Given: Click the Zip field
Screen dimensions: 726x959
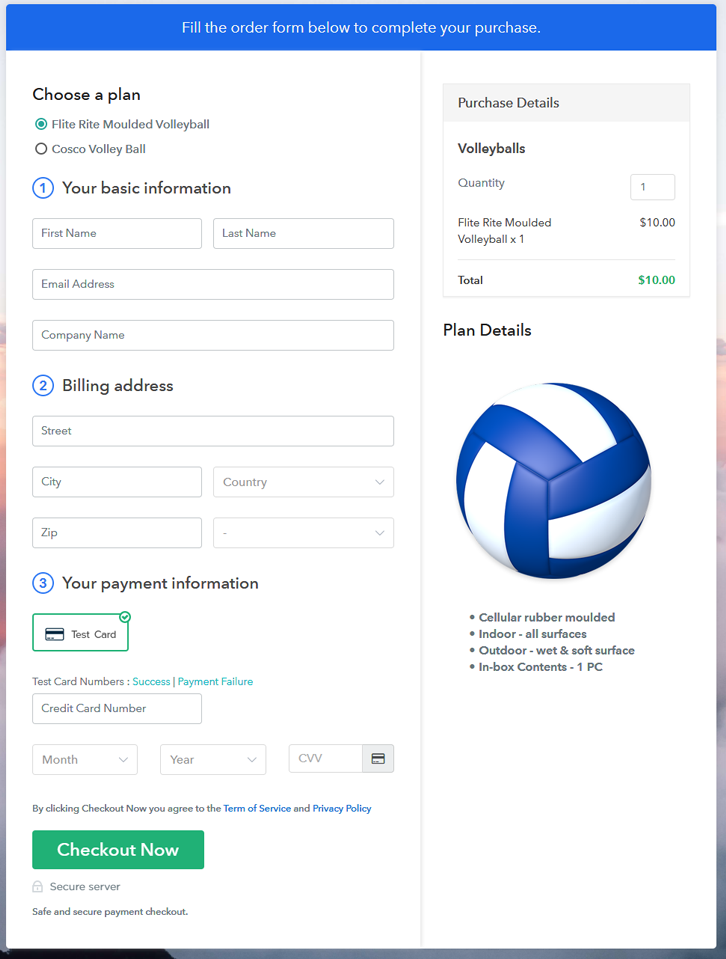Looking at the screenshot, I should pyautogui.click(x=117, y=533).
